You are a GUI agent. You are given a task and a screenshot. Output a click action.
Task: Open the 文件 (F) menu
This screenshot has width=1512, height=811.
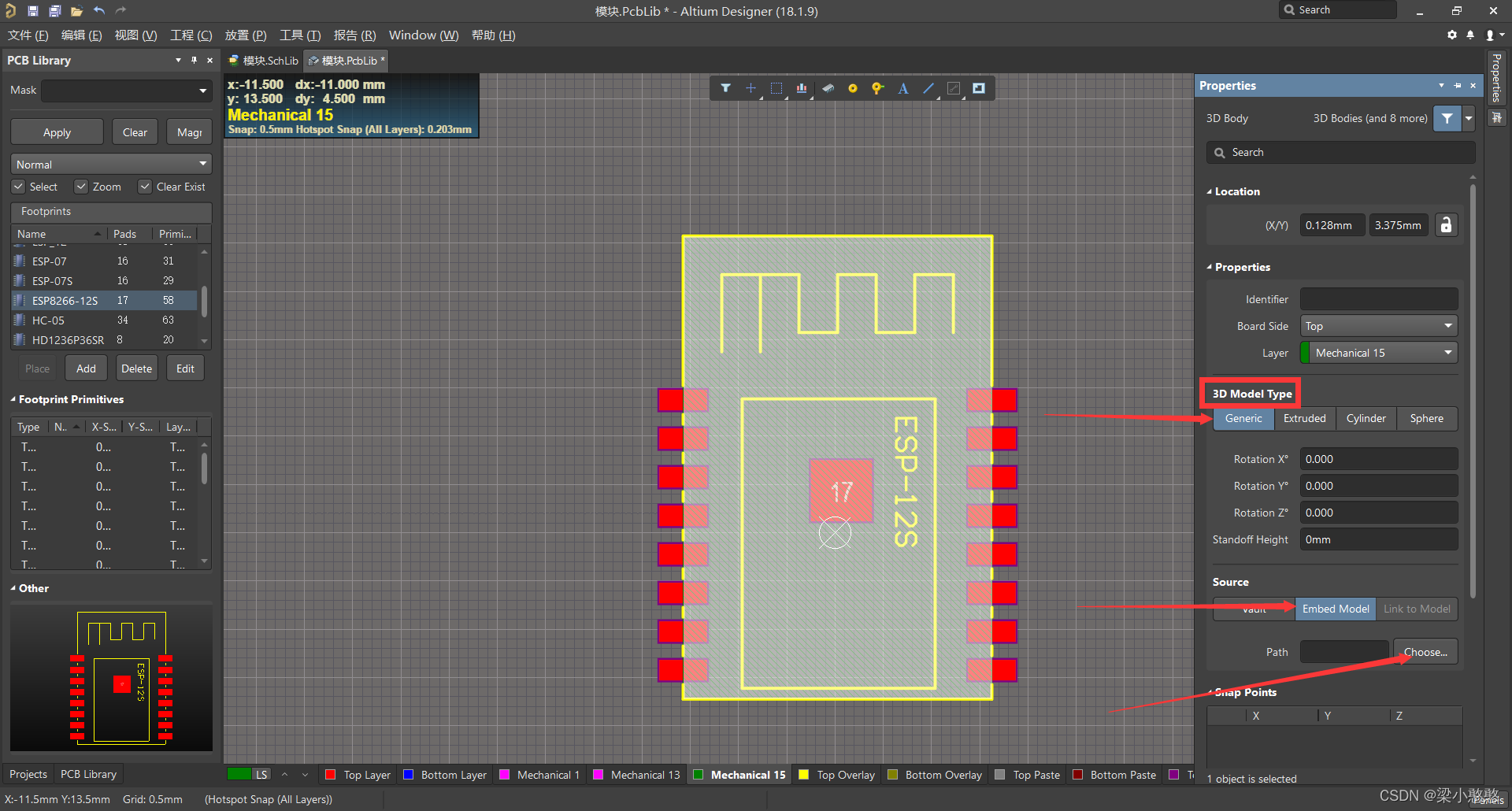(28, 35)
